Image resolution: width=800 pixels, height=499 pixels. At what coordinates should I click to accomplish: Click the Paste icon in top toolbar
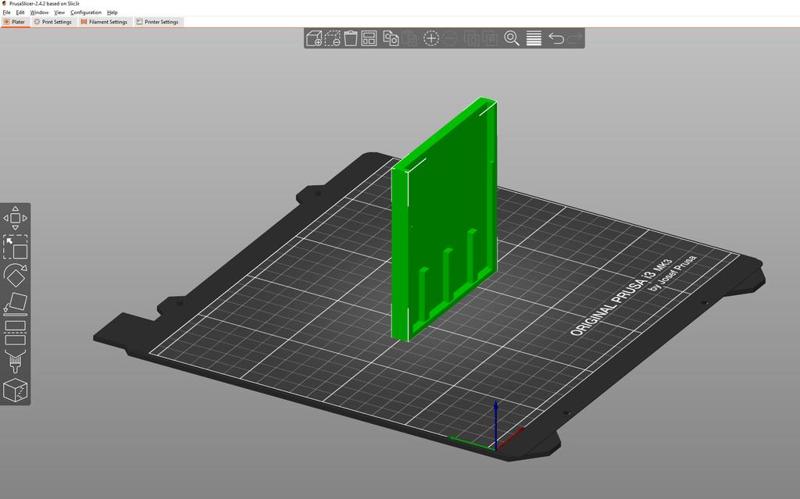[411, 38]
